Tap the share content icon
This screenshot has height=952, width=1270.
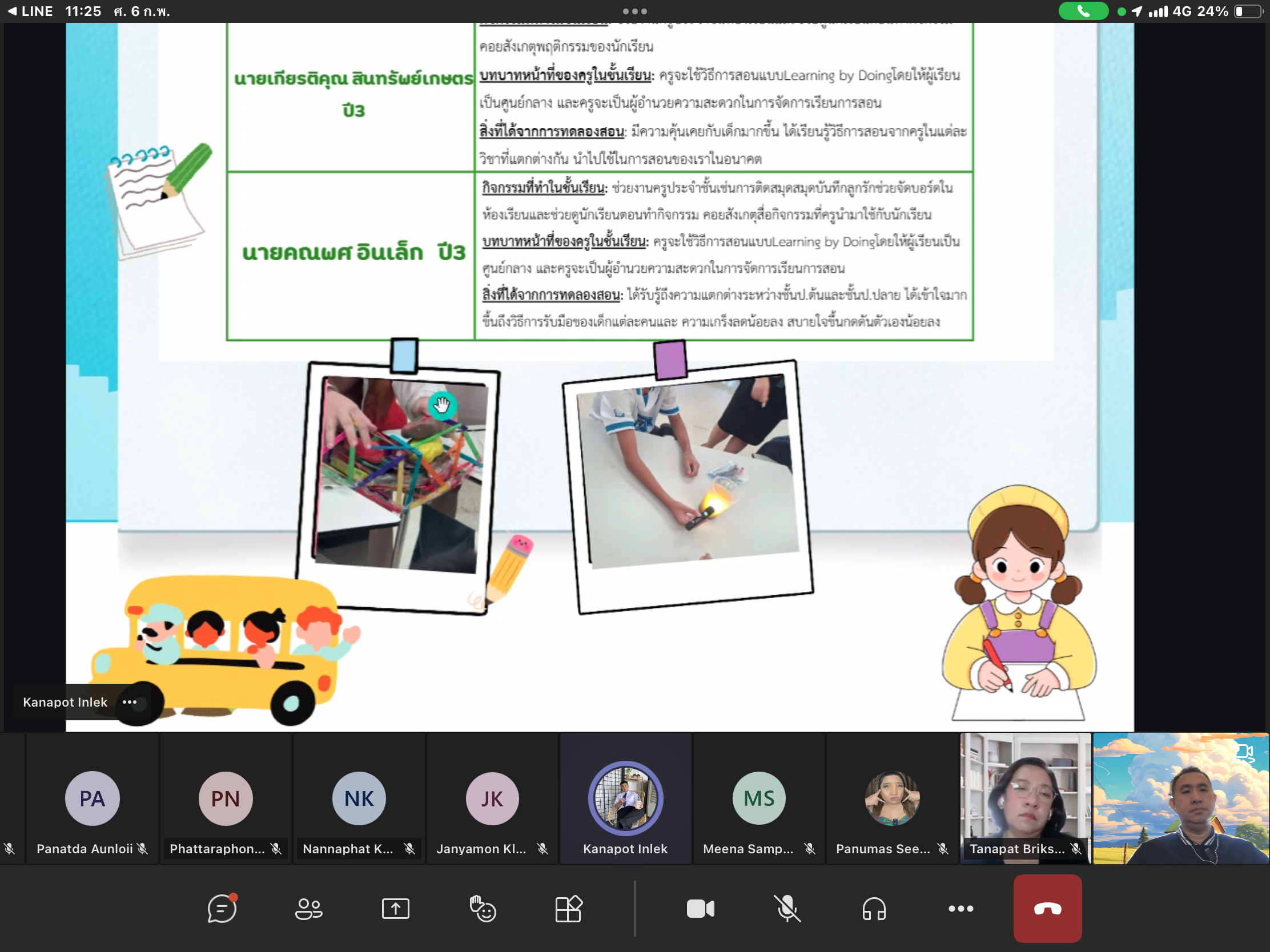pos(396,909)
